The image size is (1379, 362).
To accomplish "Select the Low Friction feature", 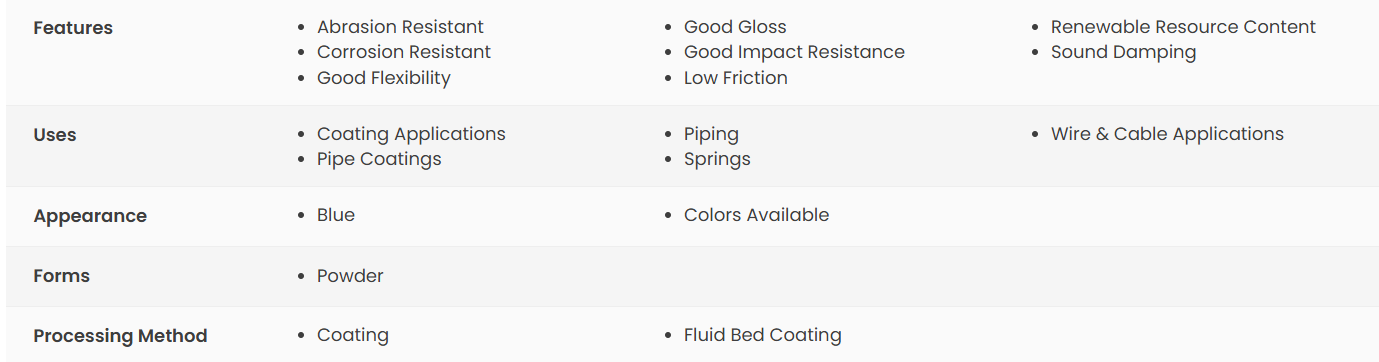I will (736, 78).
